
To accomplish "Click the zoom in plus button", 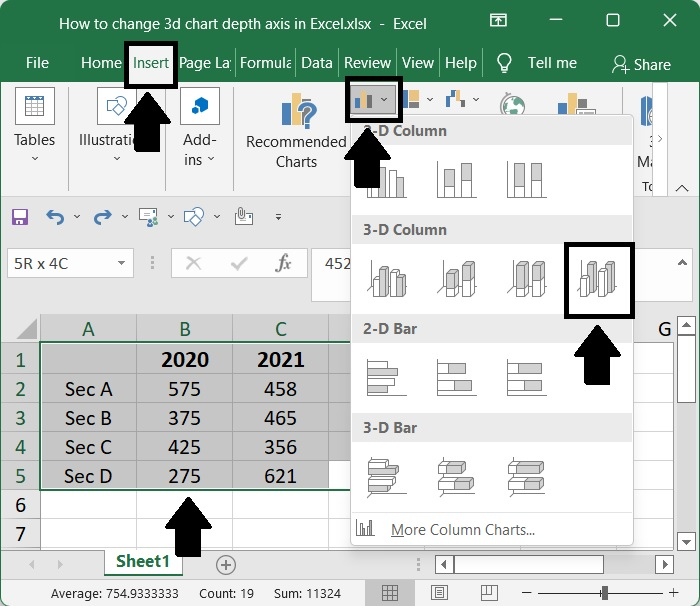I will coord(673,593).
